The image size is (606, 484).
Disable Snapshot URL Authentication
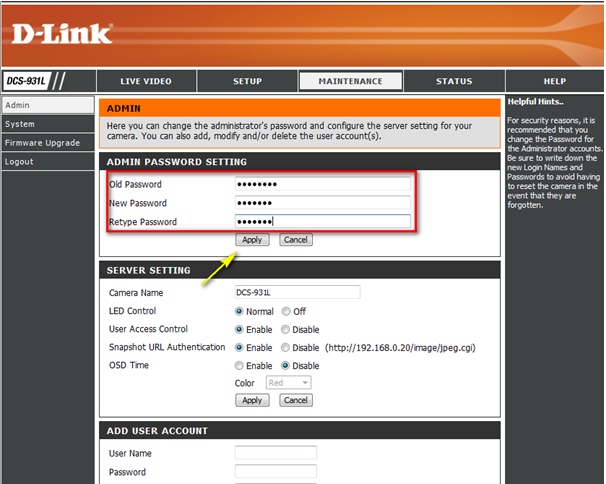[x=286, y=347]
